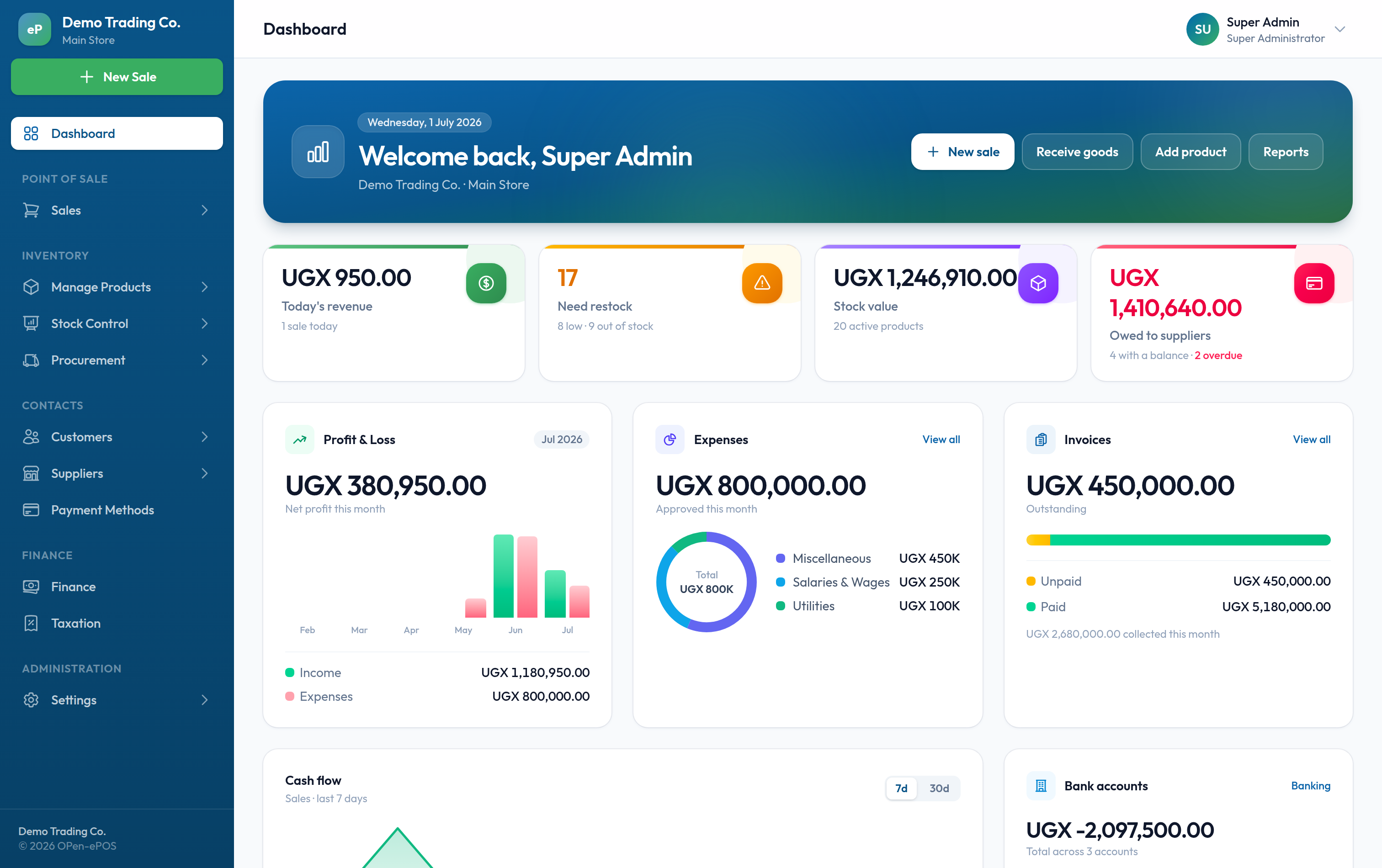Viewport: 1382px width, 868px height.
Task: Expand the Customers submenu chevron
Action: pyautogui.click(x=205, y=437)
